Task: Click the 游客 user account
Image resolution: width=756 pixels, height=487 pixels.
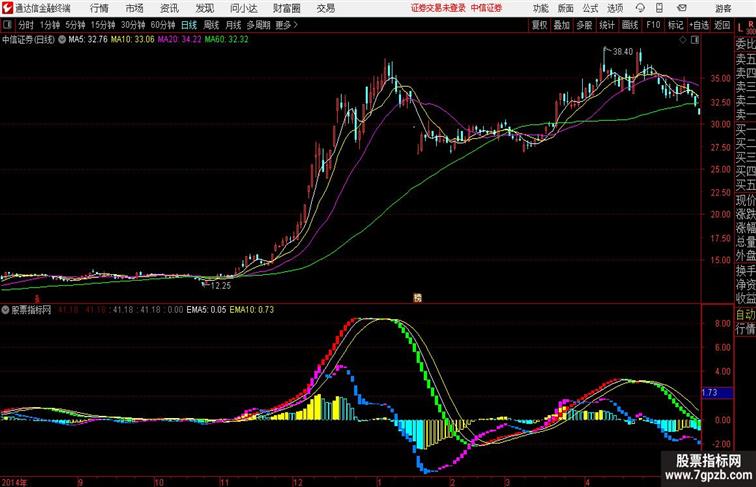Action: click(x=723, y=8)
